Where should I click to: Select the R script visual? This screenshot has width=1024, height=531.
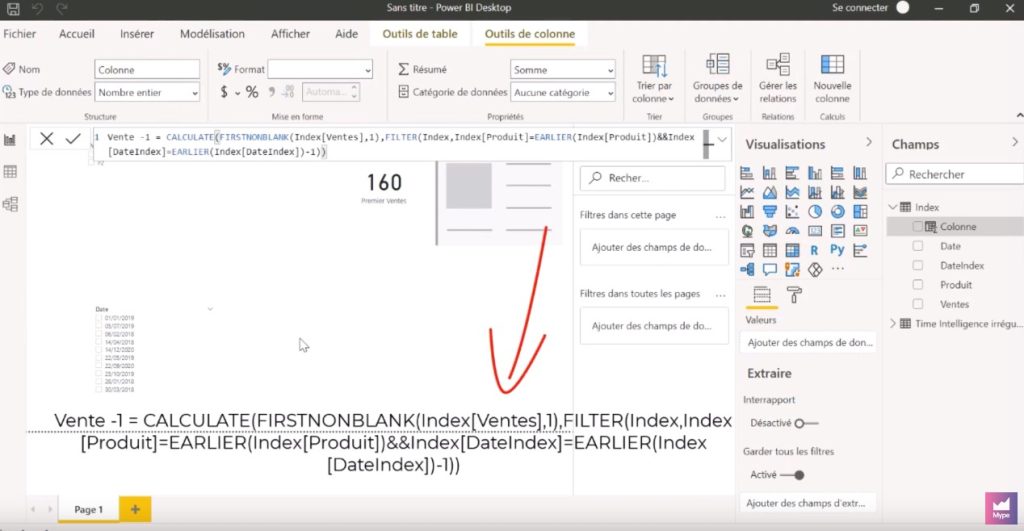814,250
